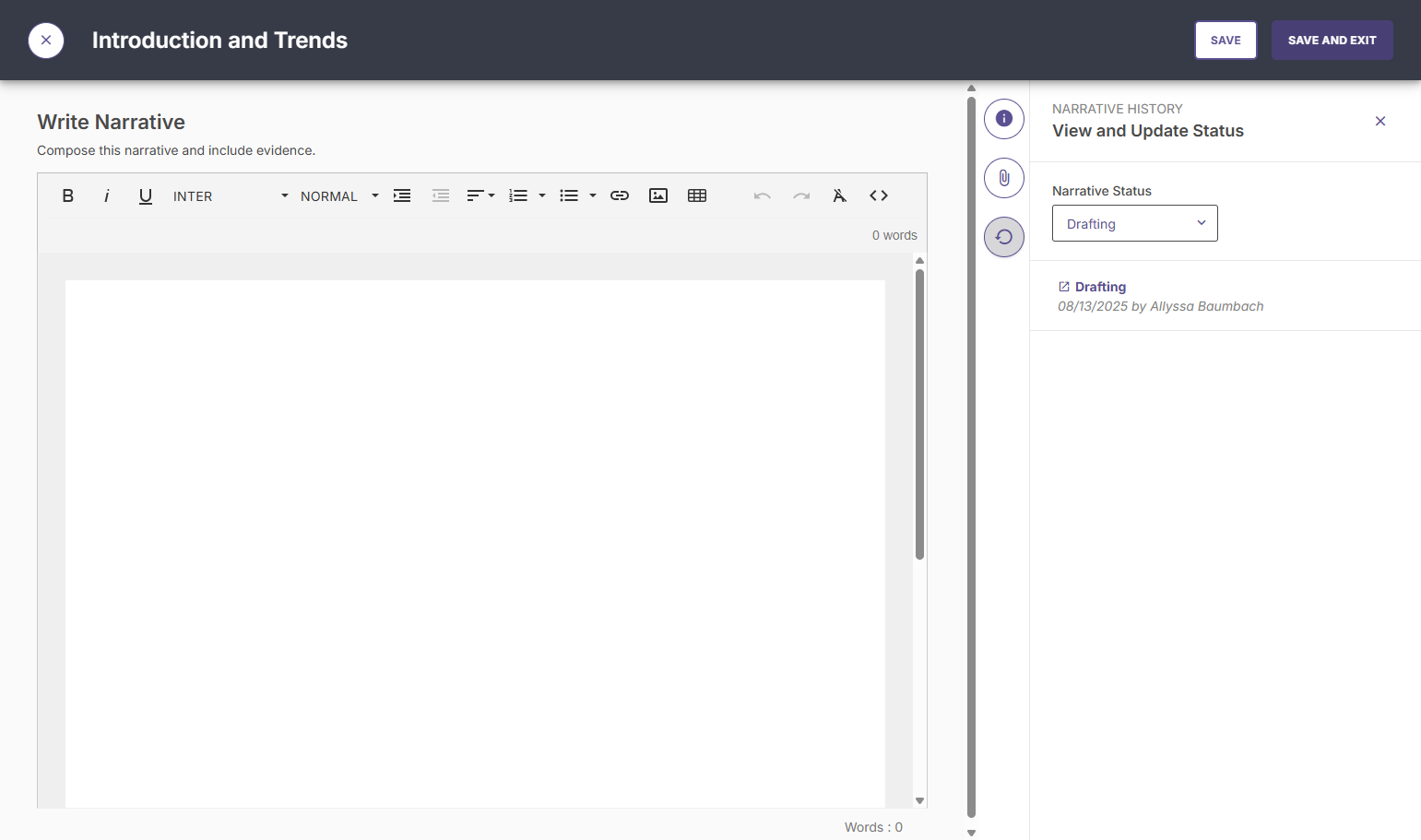Open the attachments paperclip icon
Image resolution: width=1421 pixels, height=840 pixels.
tap(1004, 178)
